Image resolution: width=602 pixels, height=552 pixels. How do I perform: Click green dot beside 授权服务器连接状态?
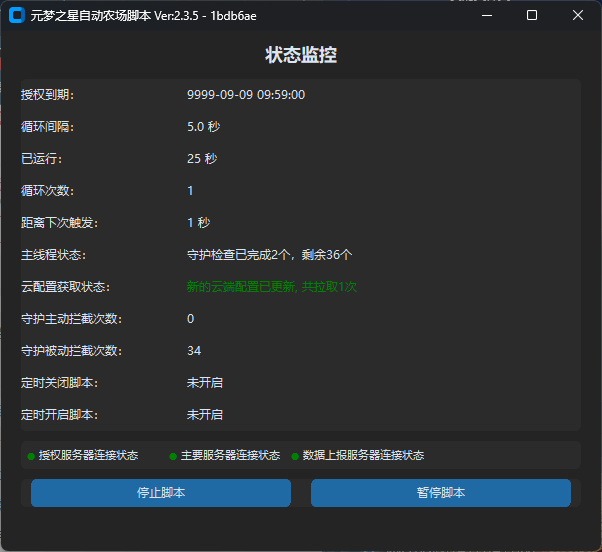pos(31,456)
